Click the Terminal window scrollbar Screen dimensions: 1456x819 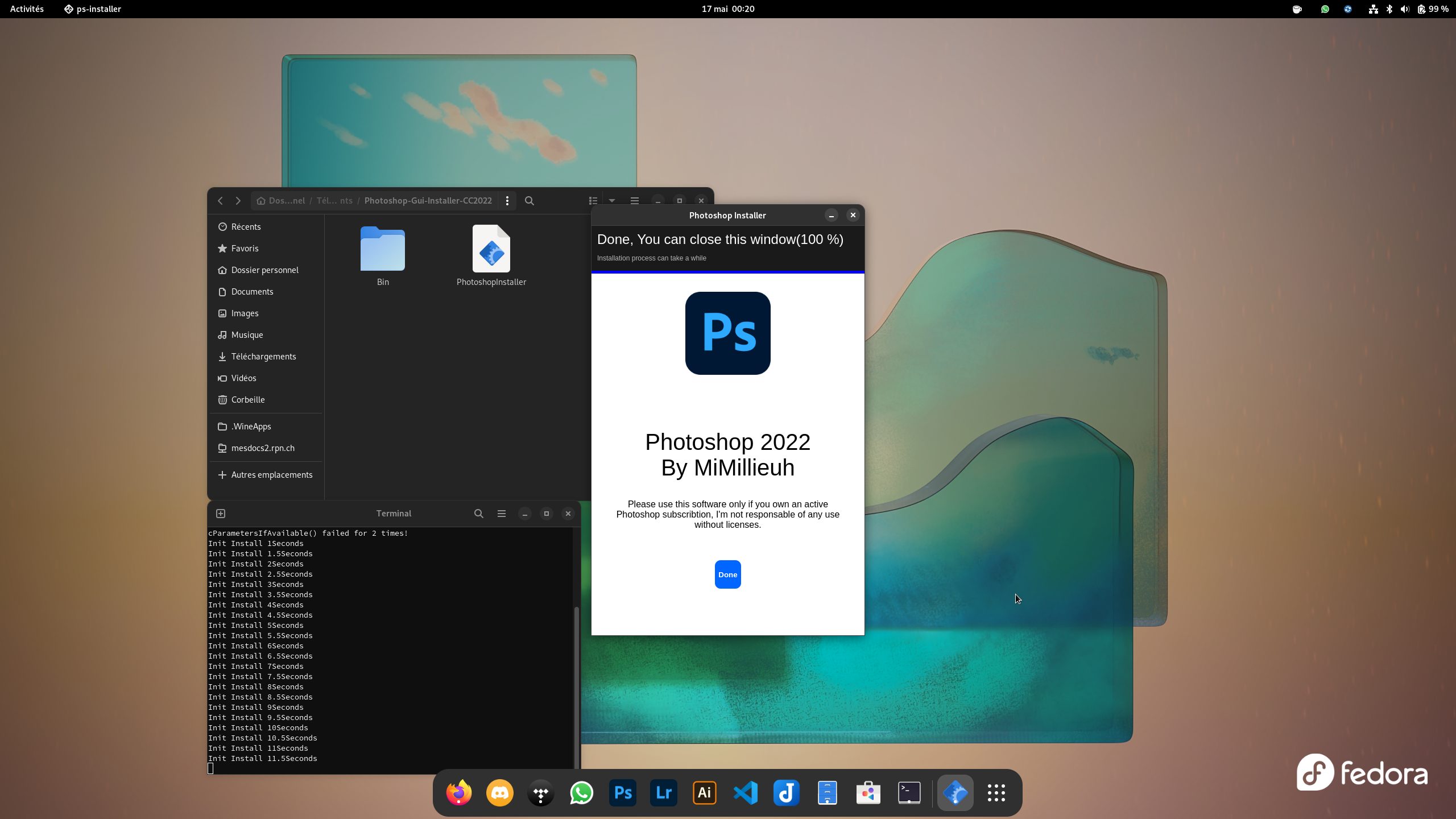click(576, 687)
